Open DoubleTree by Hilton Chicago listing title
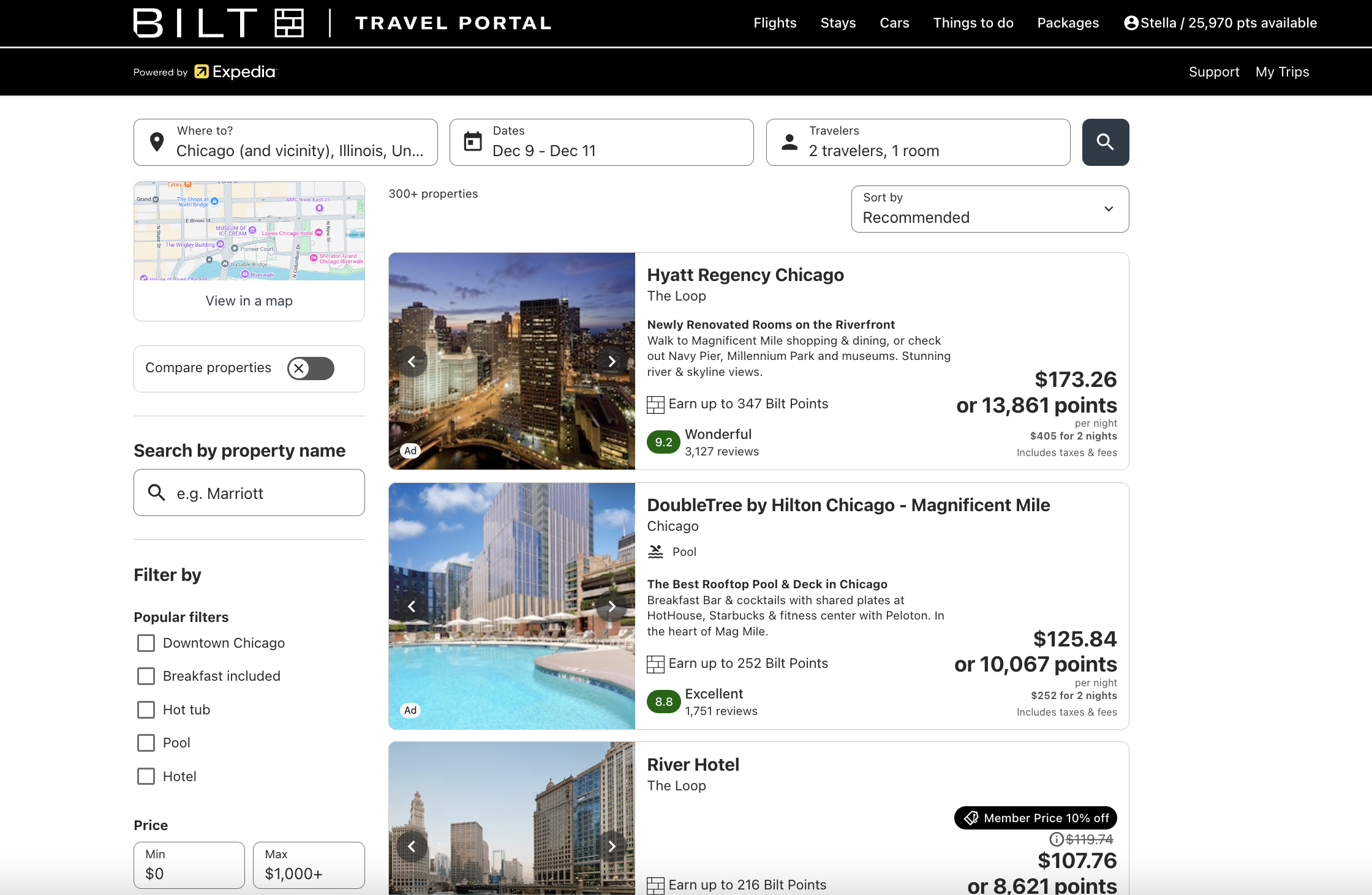This screenshot has height=895, width=1372. point(848,505)
